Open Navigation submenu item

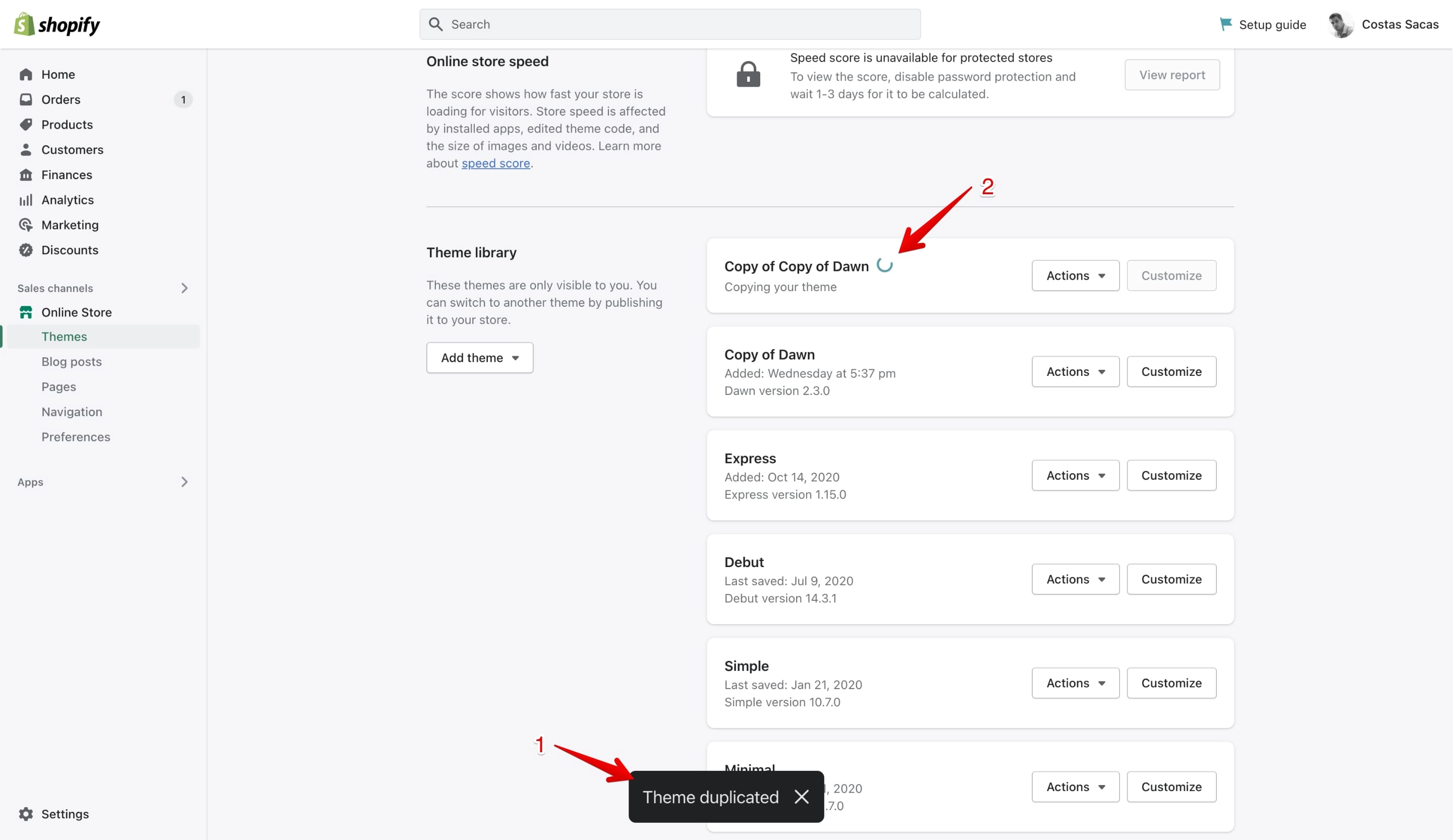72,412
